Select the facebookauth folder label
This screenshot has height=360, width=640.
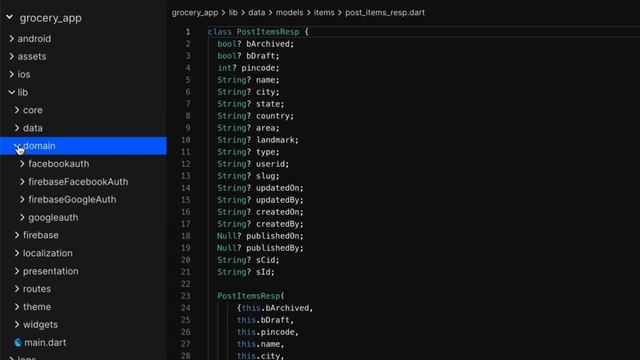59,164
